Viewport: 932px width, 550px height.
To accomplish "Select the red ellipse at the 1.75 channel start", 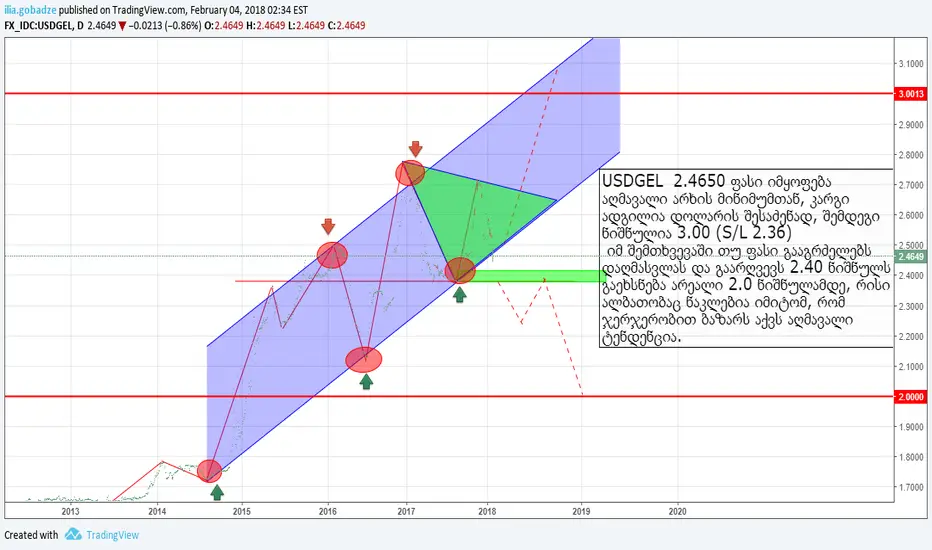I will point(209,471).
